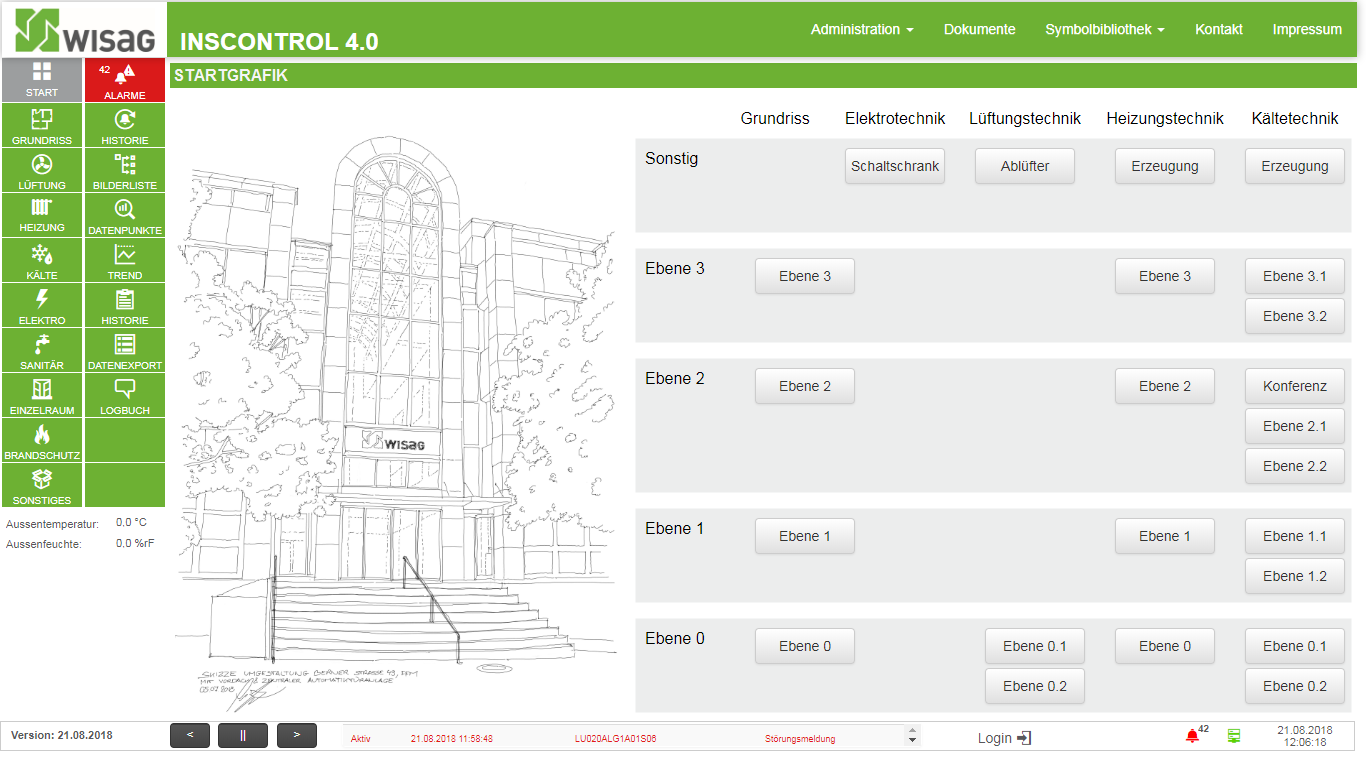Open Grundriss Ebene 1 button
The width and height of the screenshot is (1366, 768).
(x=805, y=536)
